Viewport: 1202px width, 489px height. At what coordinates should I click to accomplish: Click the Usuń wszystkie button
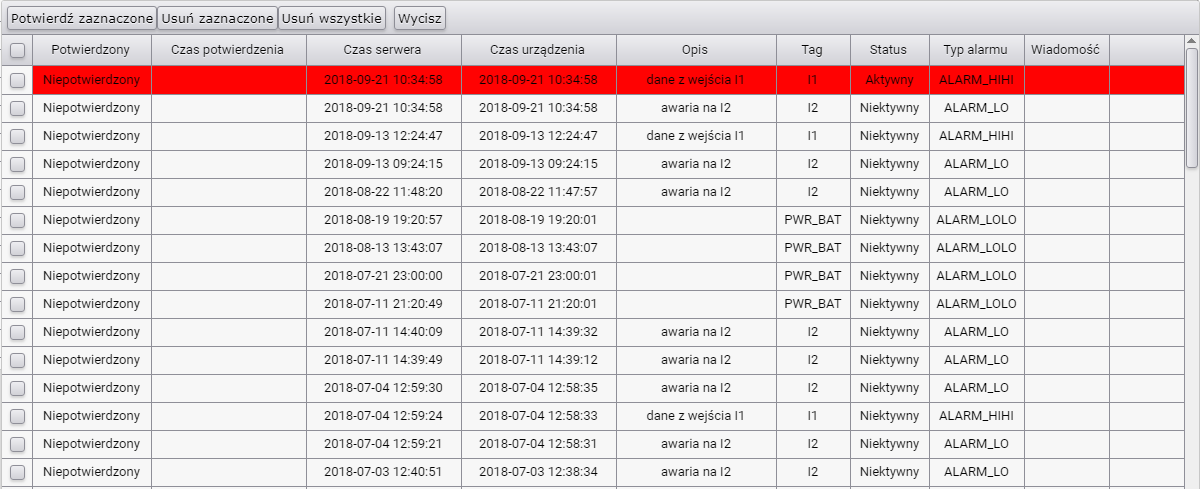(331, 18)
